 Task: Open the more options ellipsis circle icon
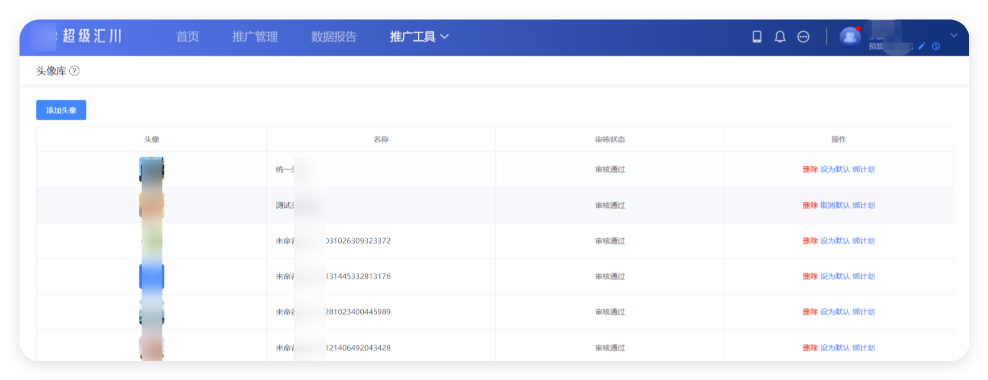(803, 37)
